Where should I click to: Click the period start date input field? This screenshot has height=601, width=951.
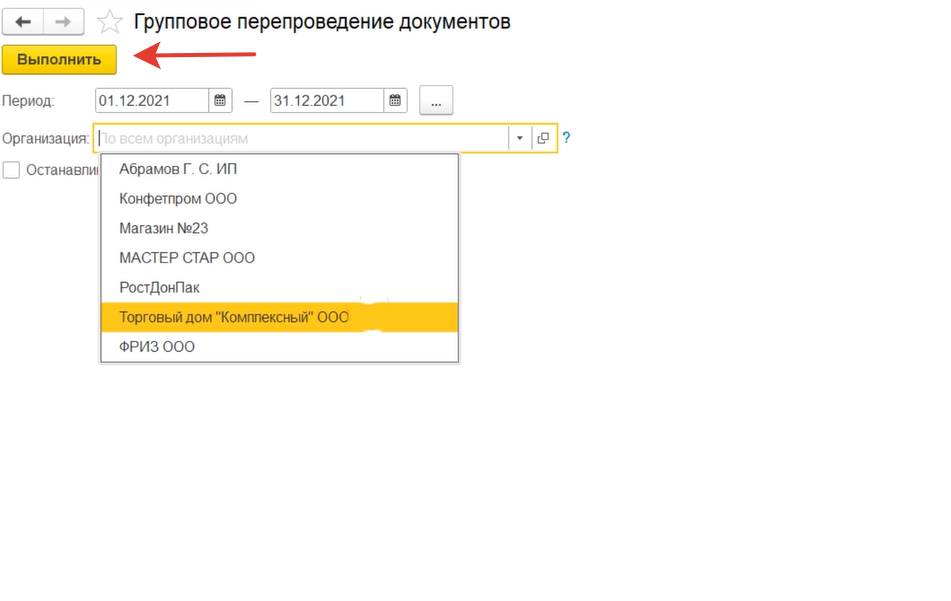[152, 100]
